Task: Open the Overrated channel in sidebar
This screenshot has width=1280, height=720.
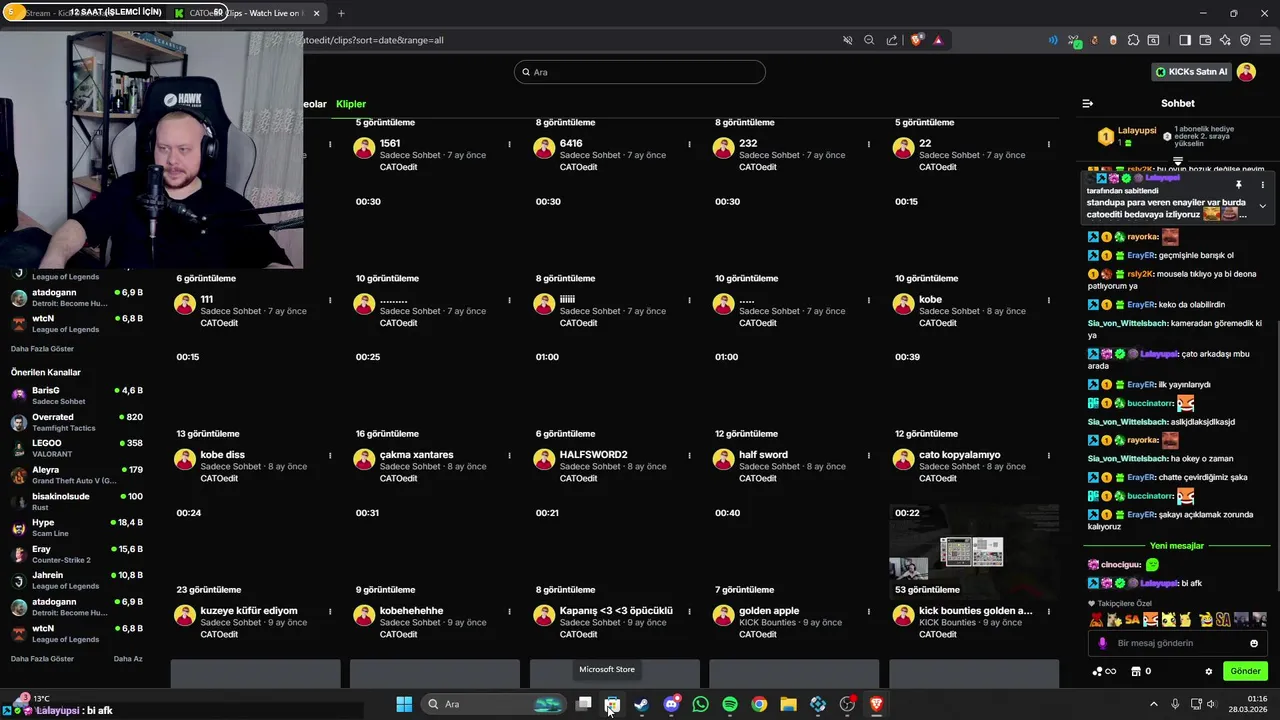Action: [x=77, y=422]
